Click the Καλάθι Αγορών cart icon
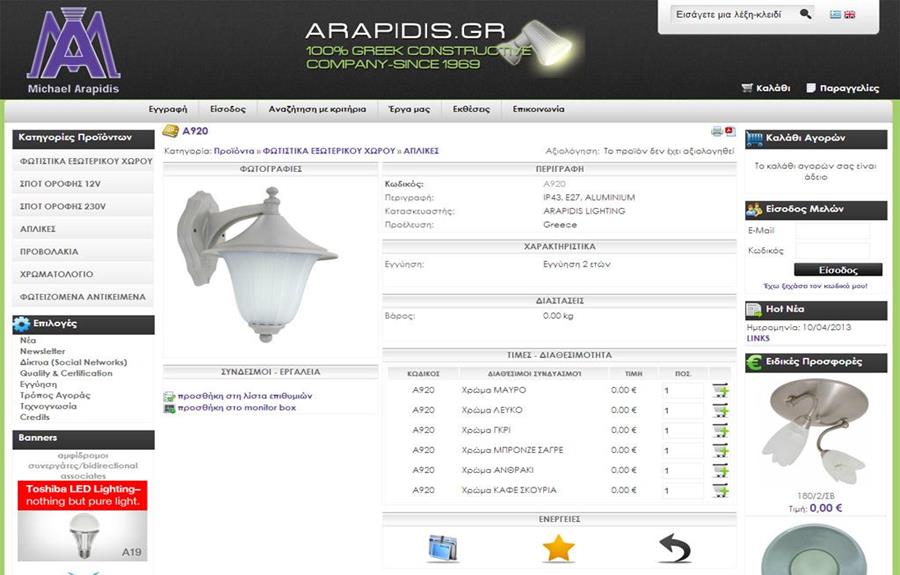Viewport: 900px width, 575px height. point(754,139)
